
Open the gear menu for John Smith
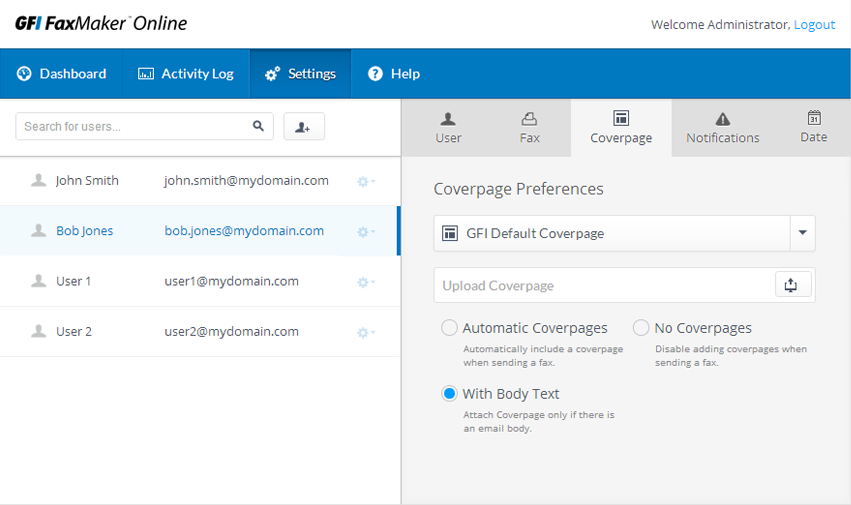[366, 181]
